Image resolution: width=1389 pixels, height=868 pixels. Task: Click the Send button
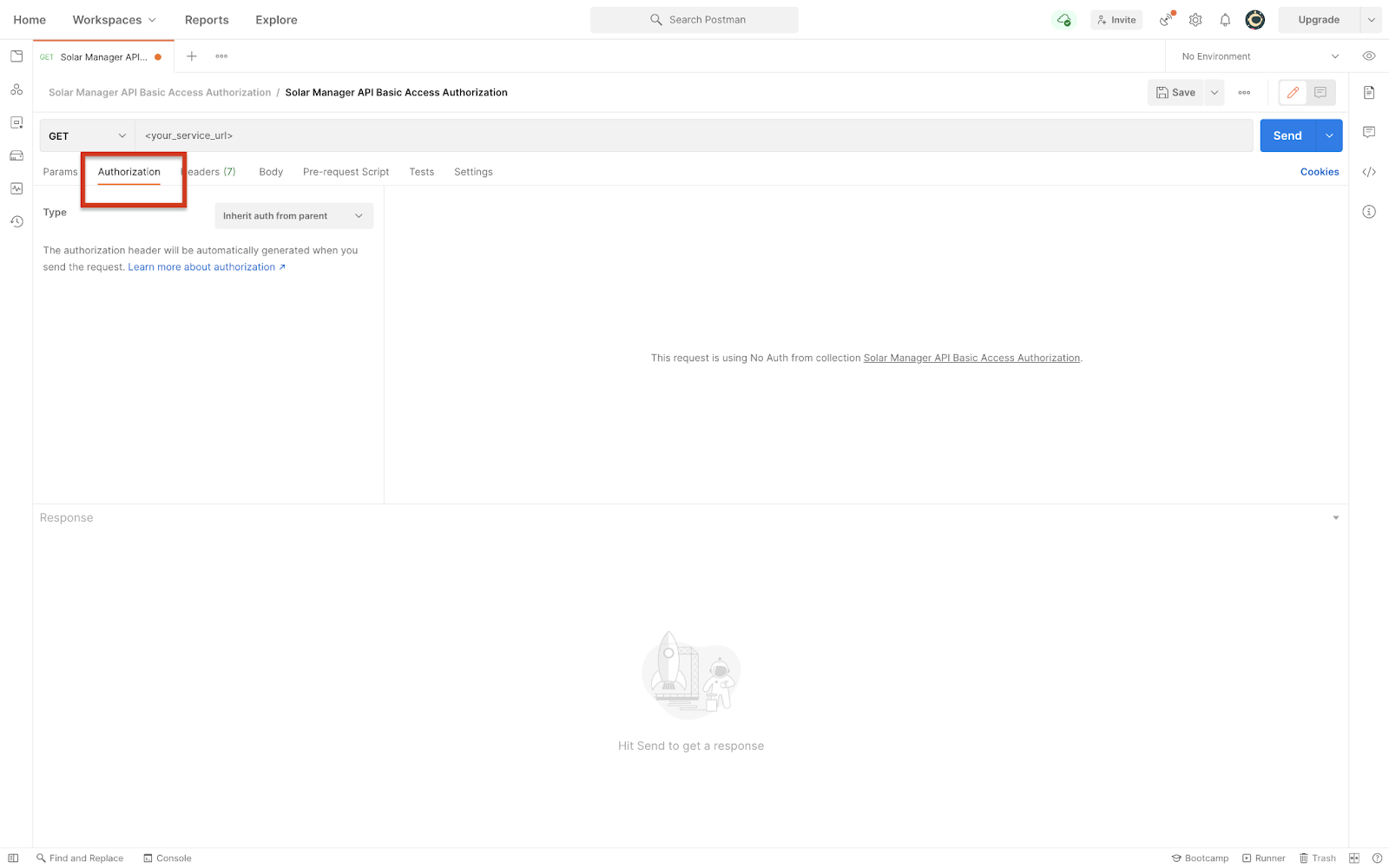coord(1287,135)
